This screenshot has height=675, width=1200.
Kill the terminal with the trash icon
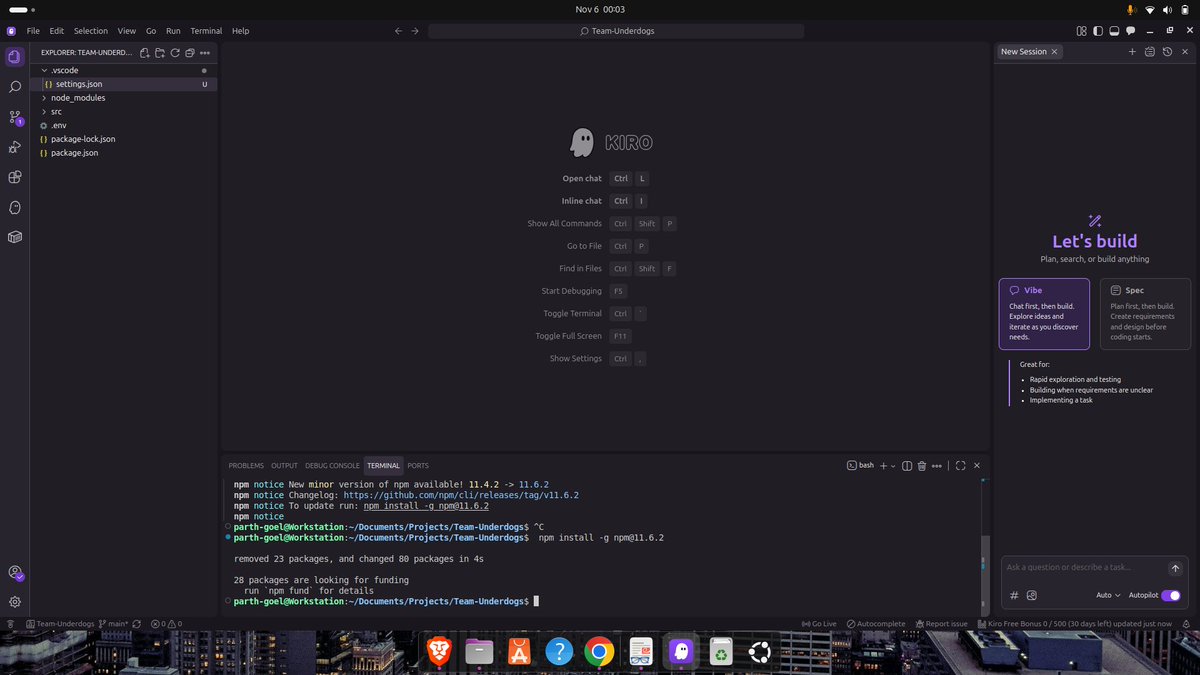tap(921, 465)
